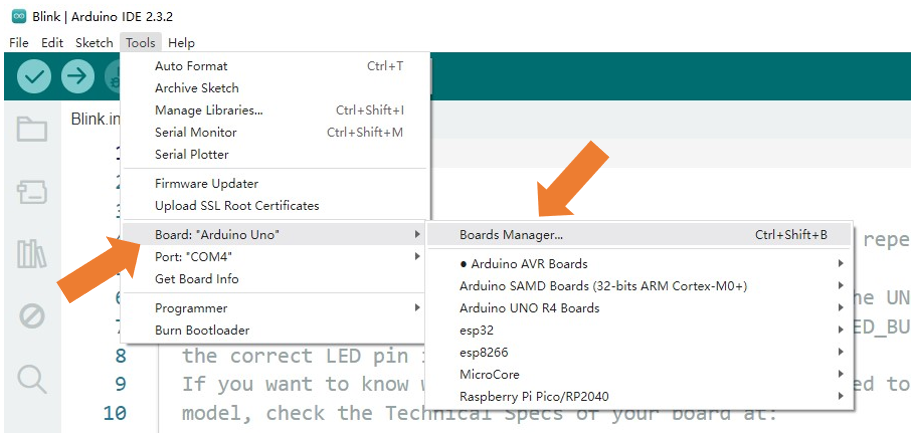Click Board: "Arduino Uno" menu item
This screenshot has width=916, height=436.
click(275, 234)
